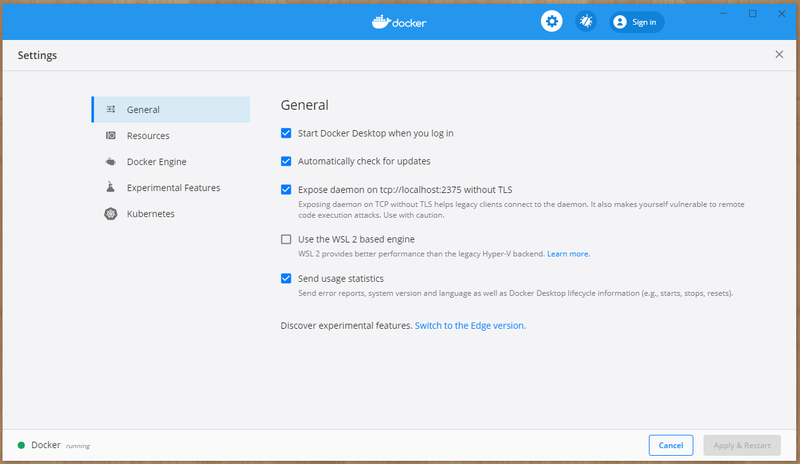This screenshot has height=464, width=800.
Task: Maximize the Docker Desktop window
Action: [753, 14]
